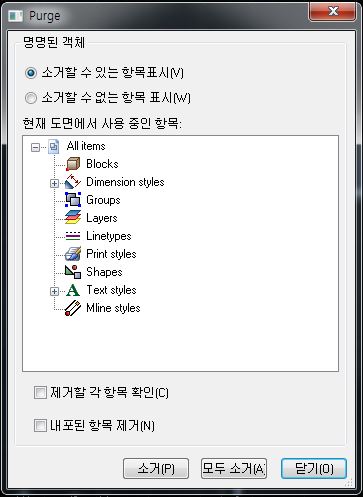Image resolution: width=363 pixels, height=497 pixels.
Task: Expand the Text styles node
Action: tap(54, 291)
